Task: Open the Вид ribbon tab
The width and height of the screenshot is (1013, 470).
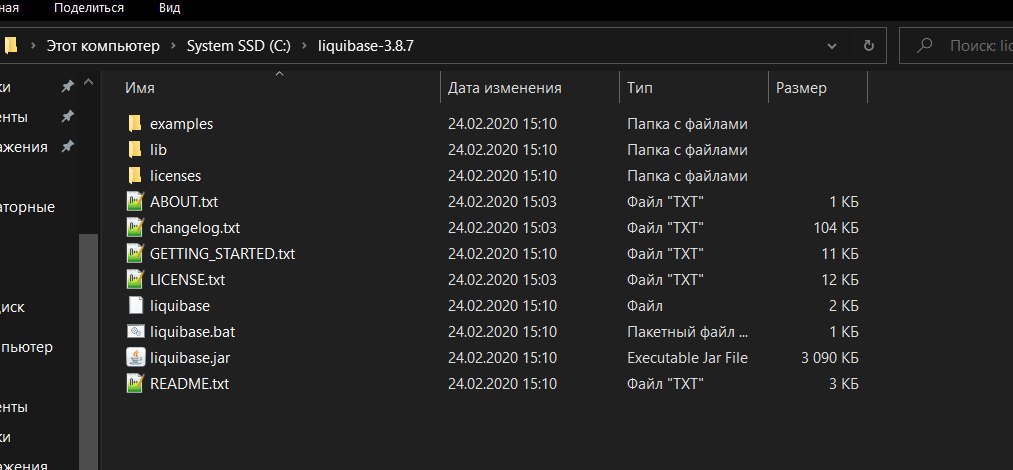Action: tap(169, 8)
